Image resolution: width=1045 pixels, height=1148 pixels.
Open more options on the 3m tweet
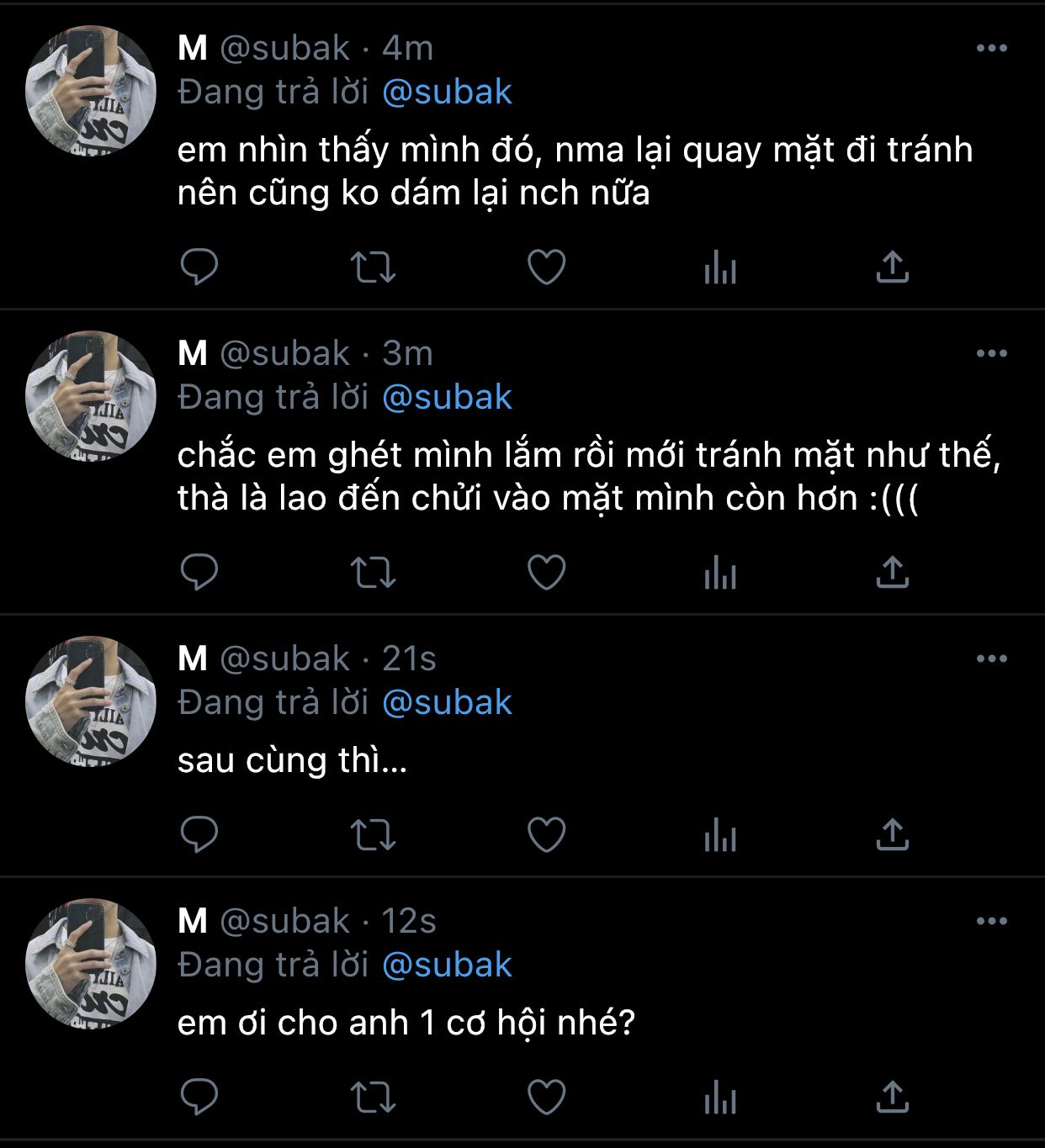coord(991,354)
